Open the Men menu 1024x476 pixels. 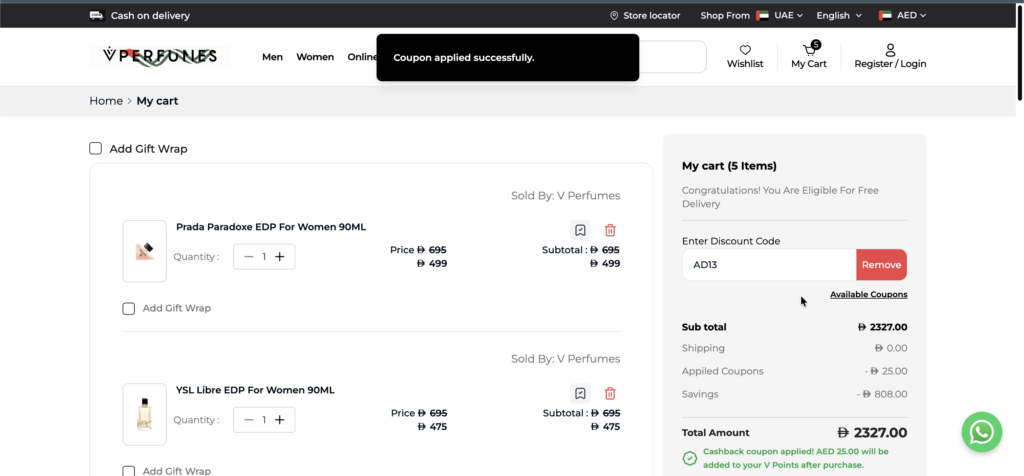(272, 57)
